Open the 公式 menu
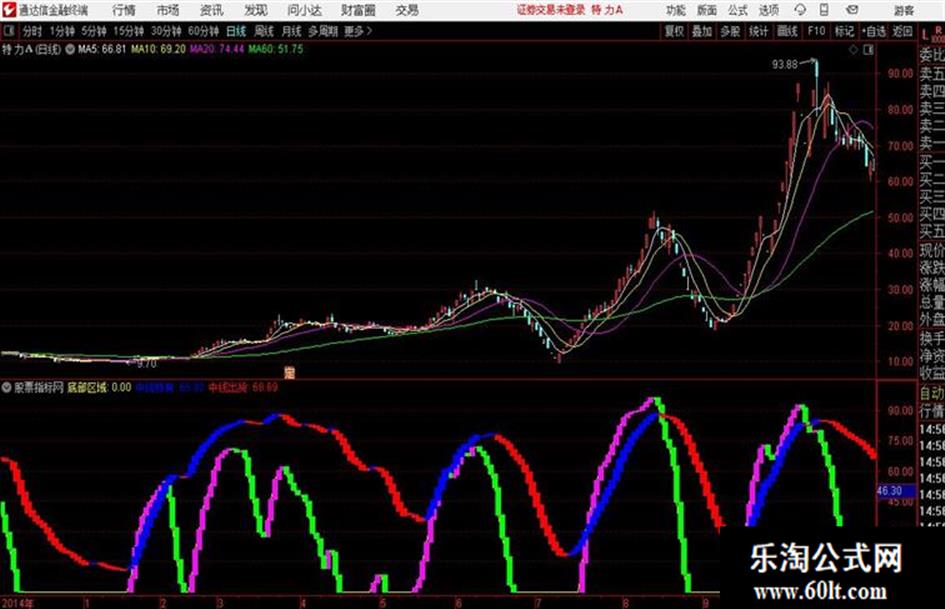The height and width of the screenshot is (609, 945). pos(738,10)
